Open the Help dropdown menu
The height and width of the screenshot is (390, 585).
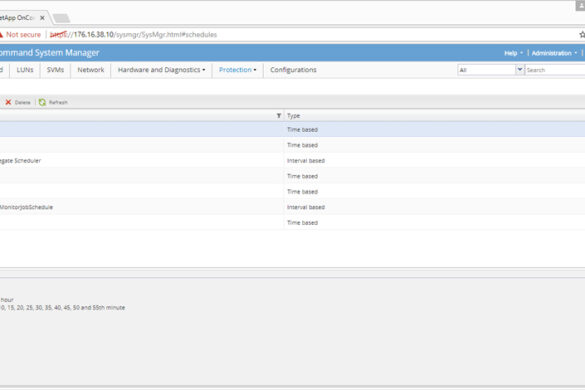(x=513, y=53)
